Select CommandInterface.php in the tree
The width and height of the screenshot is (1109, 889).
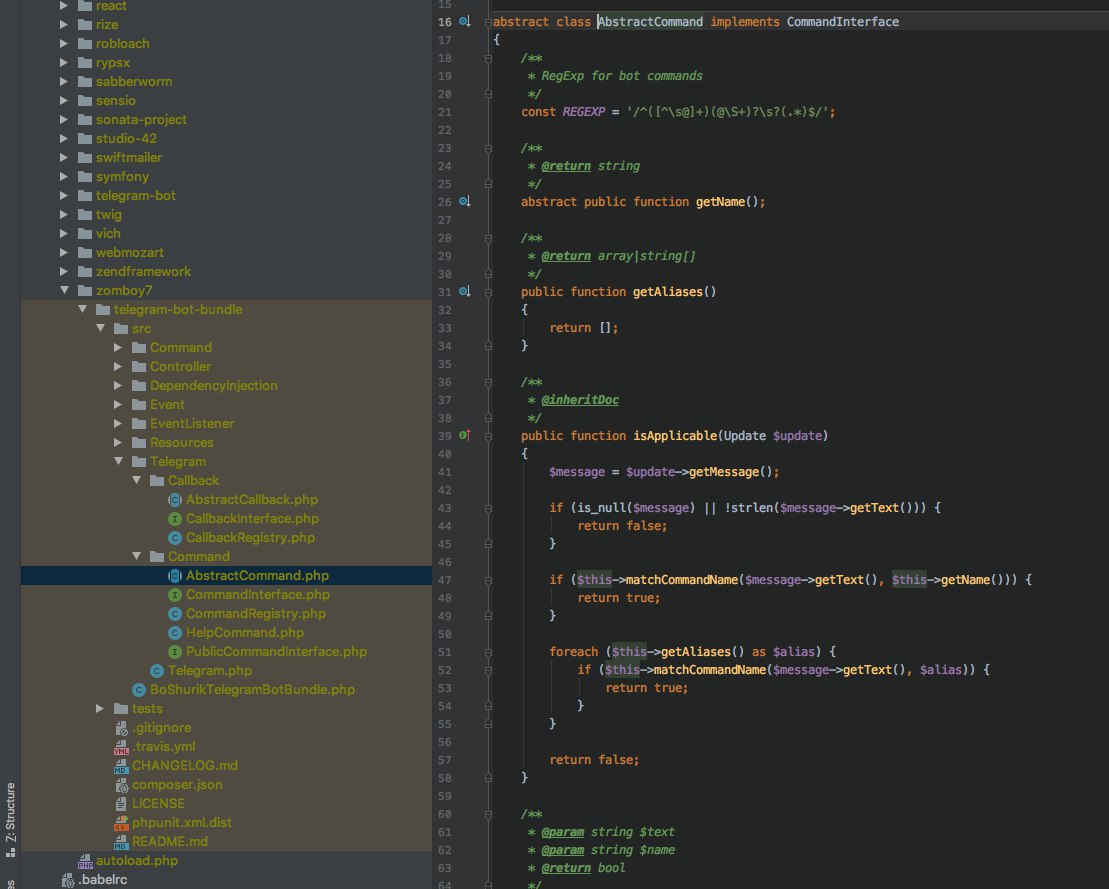(226, 595)
